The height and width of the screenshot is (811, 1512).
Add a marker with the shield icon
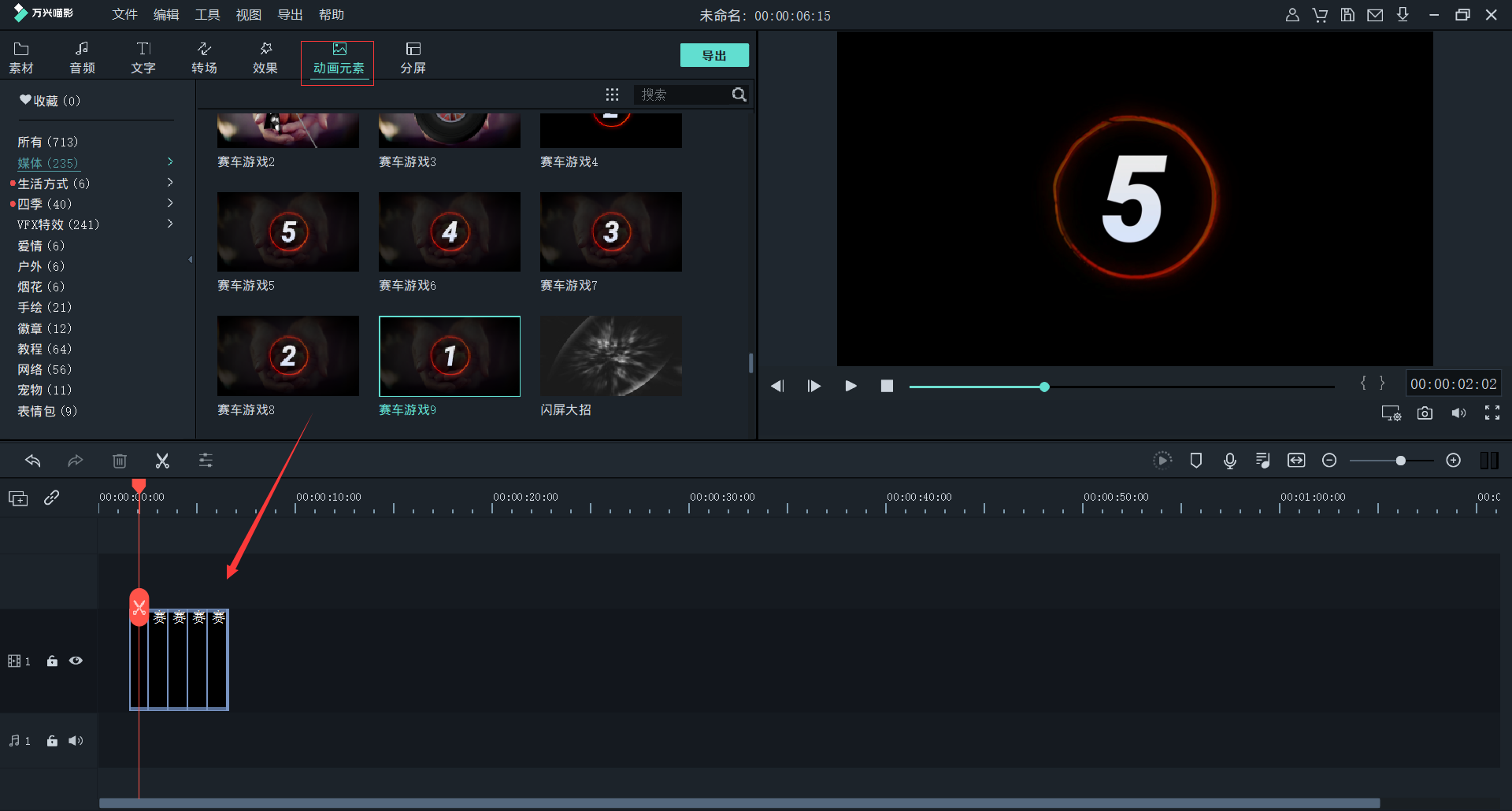pos(1195,461)
